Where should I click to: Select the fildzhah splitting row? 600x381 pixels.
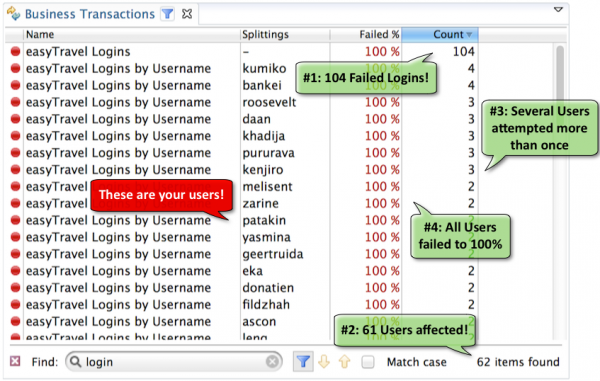243,304
